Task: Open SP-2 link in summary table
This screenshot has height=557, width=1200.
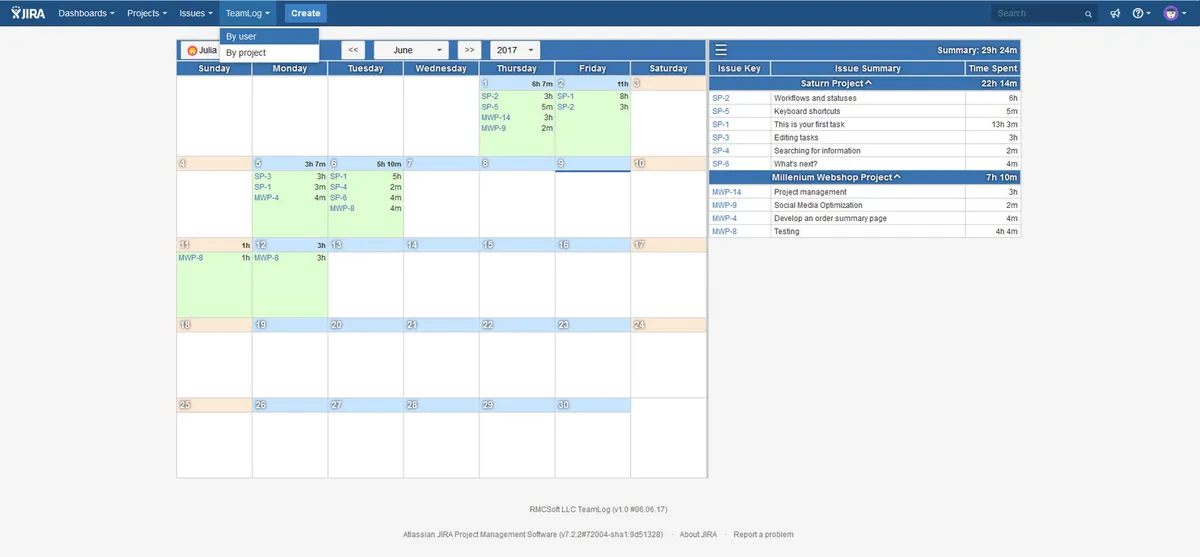Action: point(721,98)
